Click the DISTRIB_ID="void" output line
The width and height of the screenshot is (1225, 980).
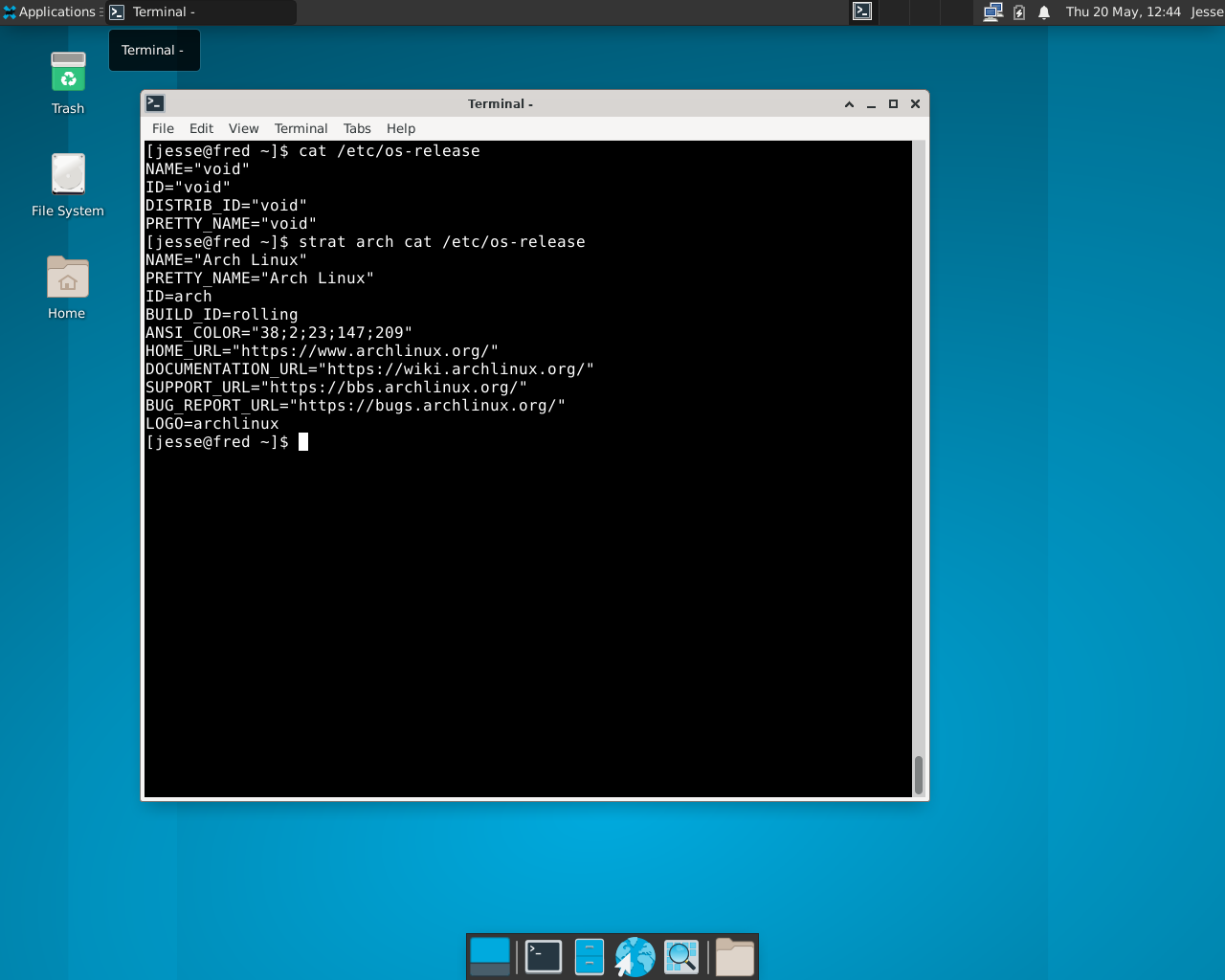coord(226,206)
